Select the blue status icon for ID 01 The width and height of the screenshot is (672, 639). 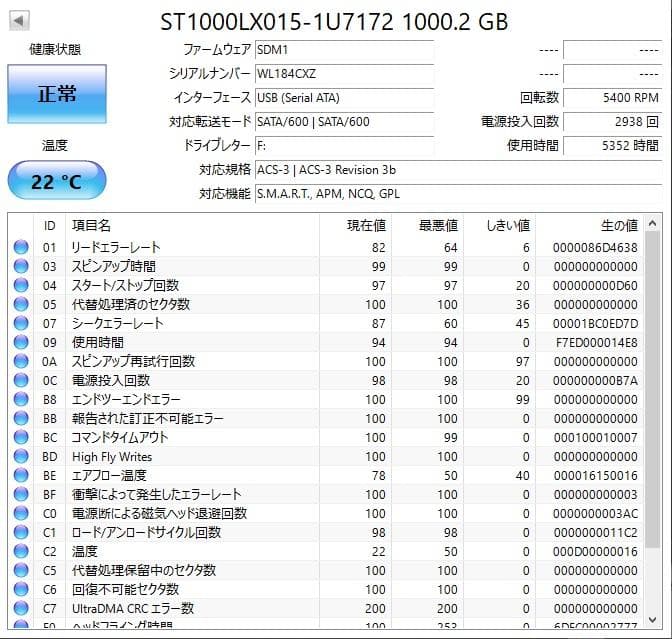pyautogui.click(x=21, y=247)
